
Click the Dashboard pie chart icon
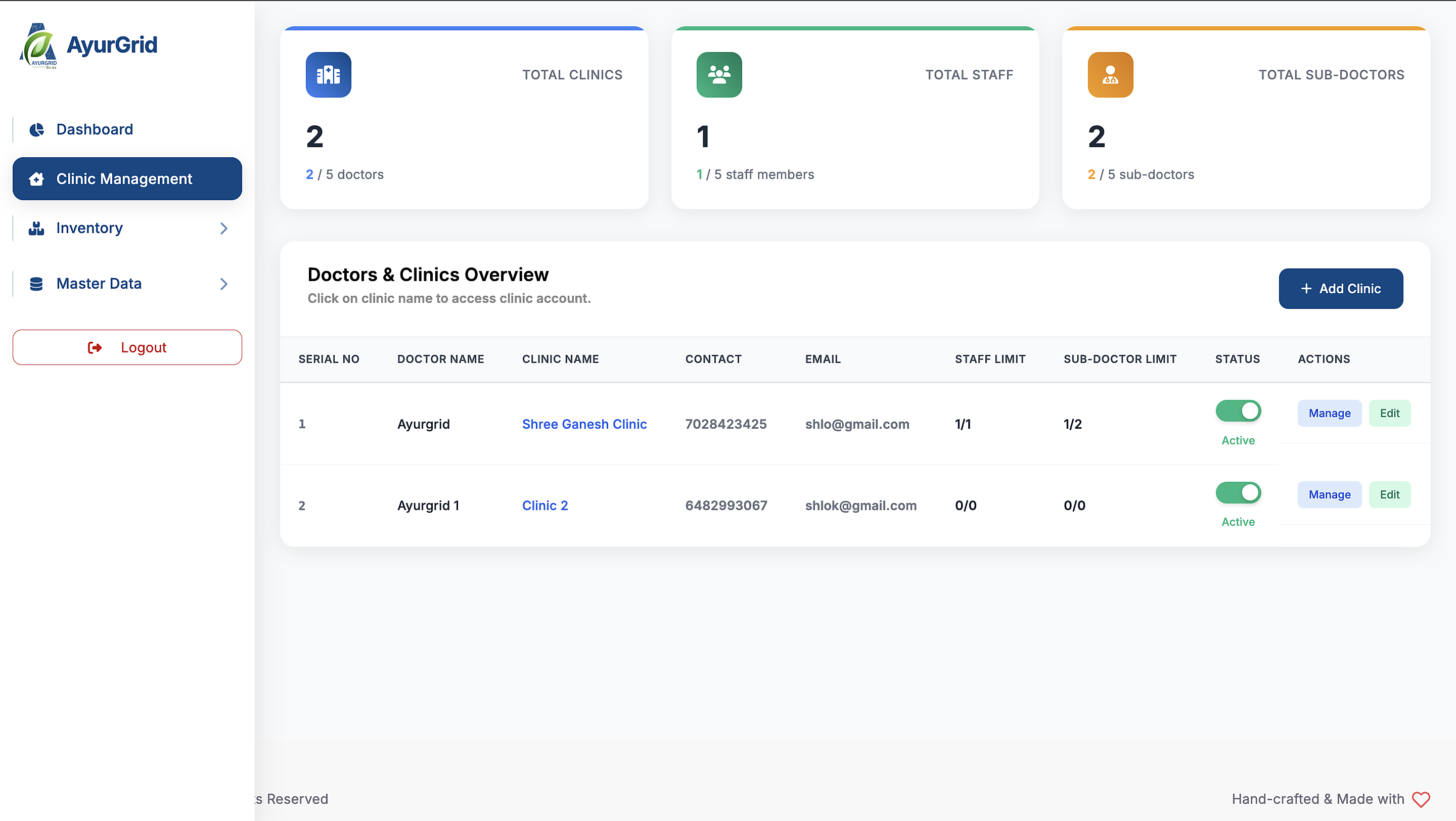tap(37, 129)
